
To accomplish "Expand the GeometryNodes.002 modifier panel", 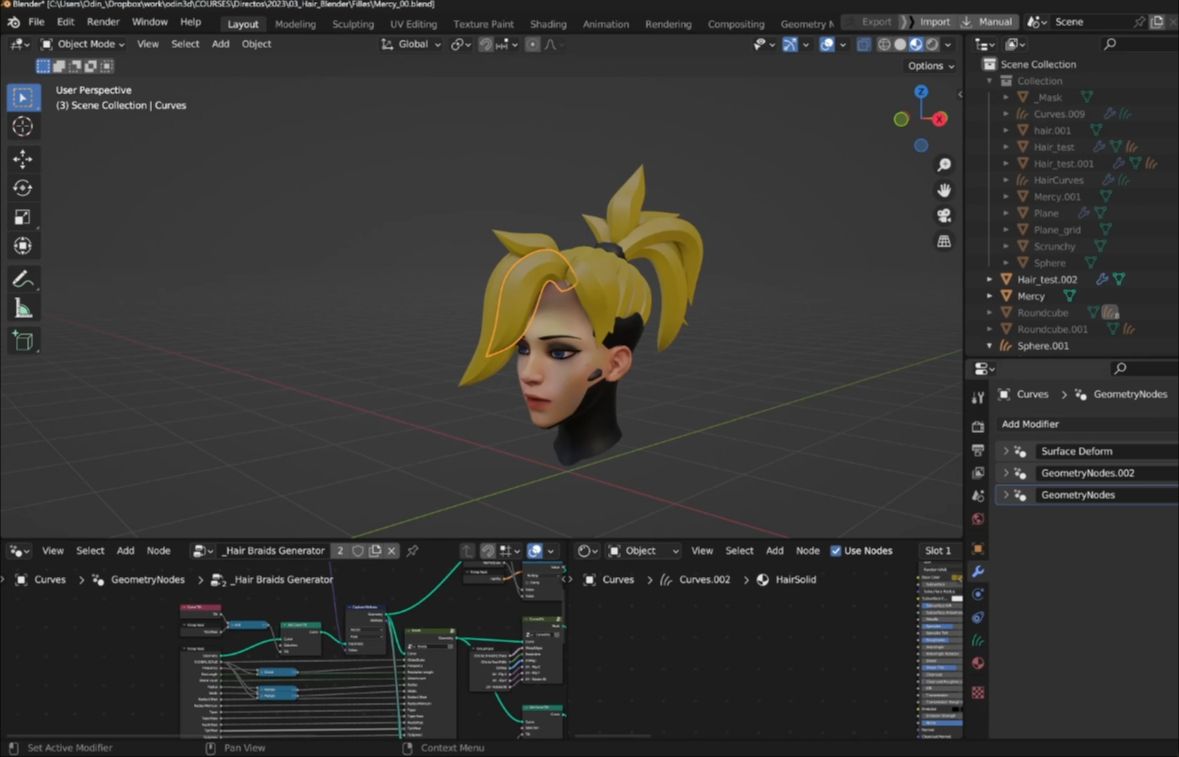I will [x=1006, y=473].
